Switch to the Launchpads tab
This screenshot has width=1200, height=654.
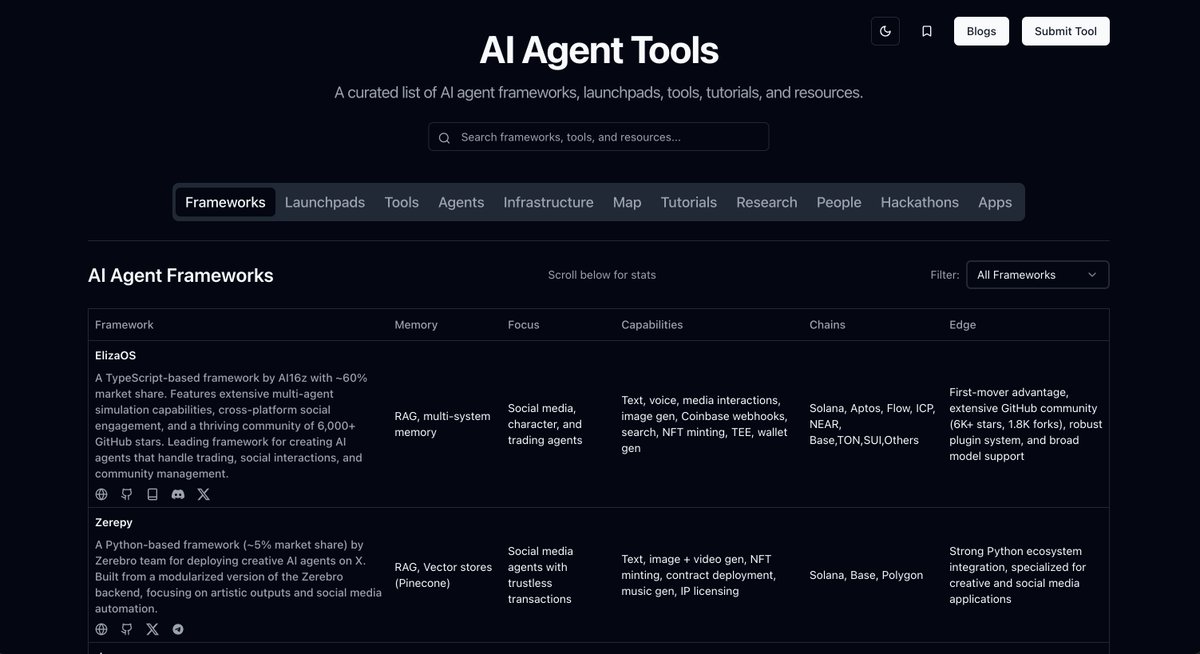pos(325,202)
